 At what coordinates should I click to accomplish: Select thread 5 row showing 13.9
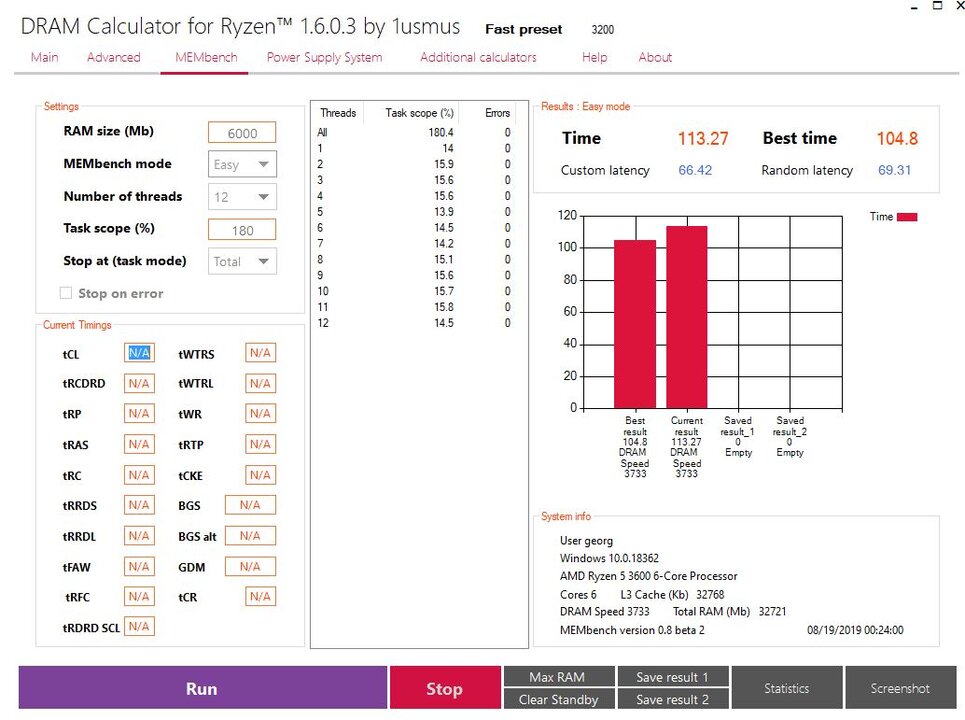pos(414,212)
